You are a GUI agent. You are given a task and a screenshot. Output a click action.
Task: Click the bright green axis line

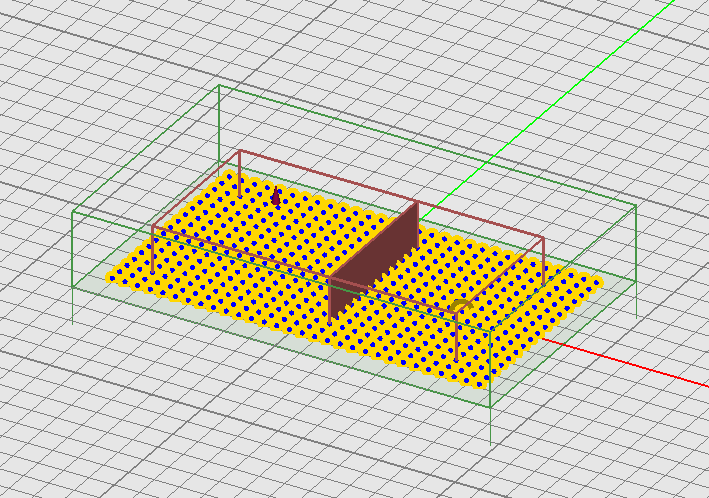pyautogui.click(x=547, y=110)
